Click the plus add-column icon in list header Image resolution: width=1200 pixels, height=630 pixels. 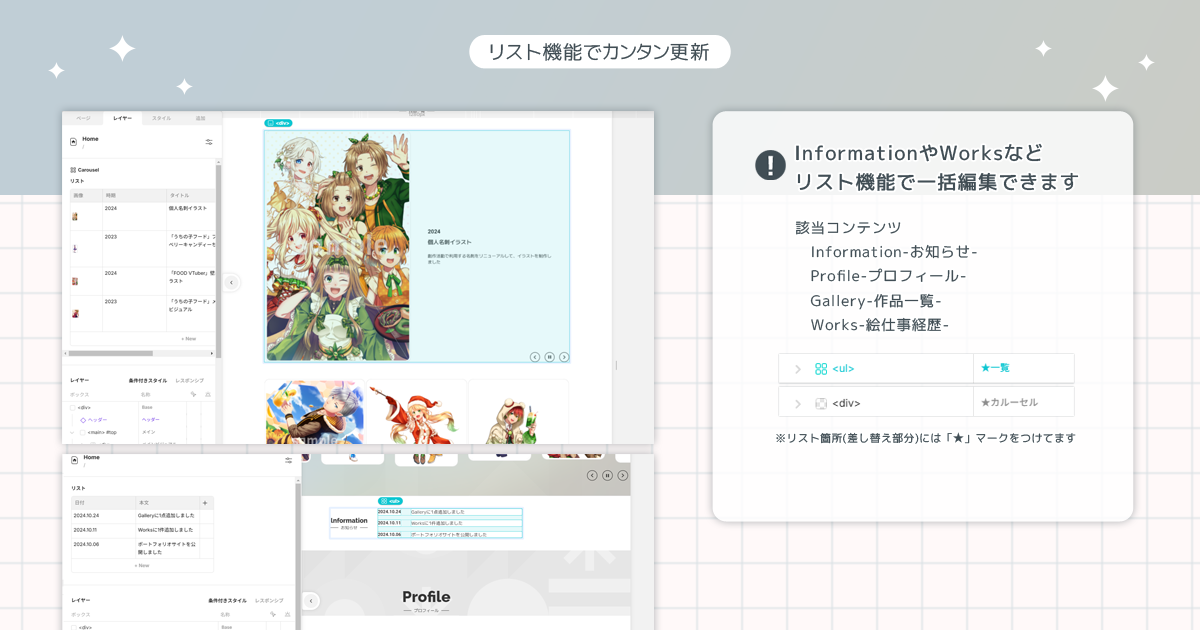click(206, 503)
